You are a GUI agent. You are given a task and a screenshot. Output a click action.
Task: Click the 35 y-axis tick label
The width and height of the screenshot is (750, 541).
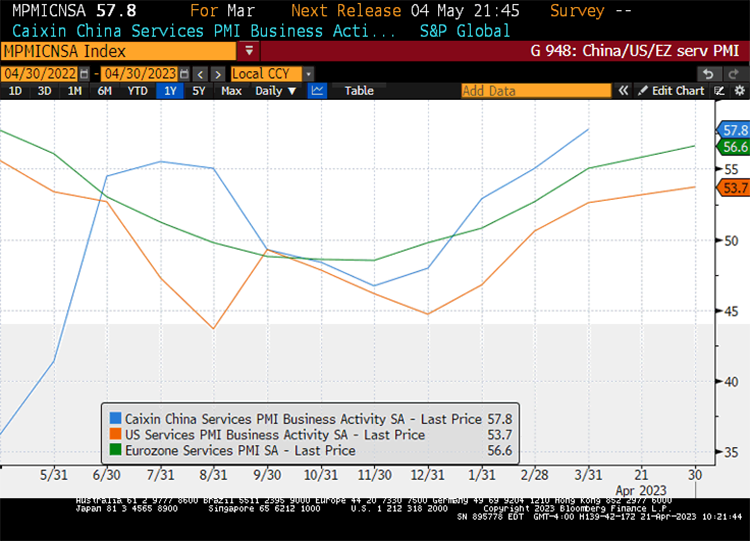tap(731, 453)
